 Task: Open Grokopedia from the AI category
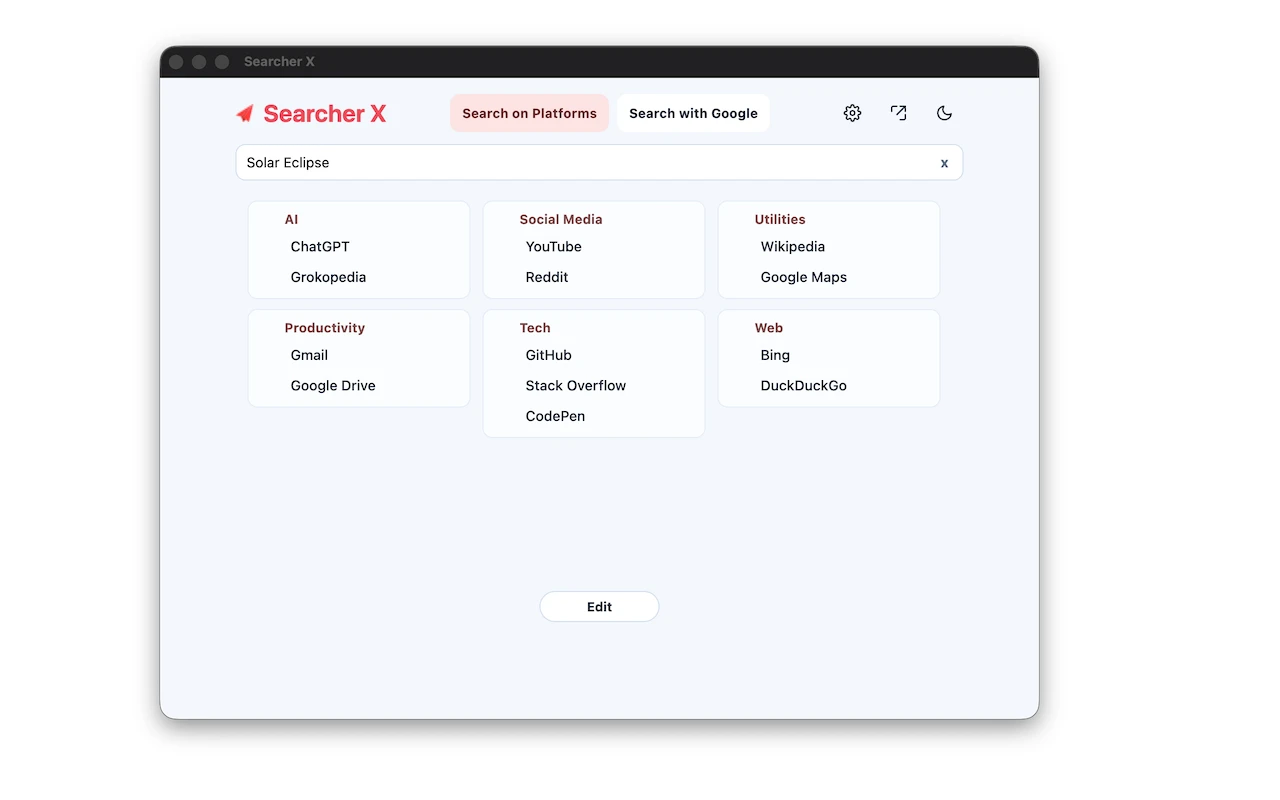click(328, 277)
